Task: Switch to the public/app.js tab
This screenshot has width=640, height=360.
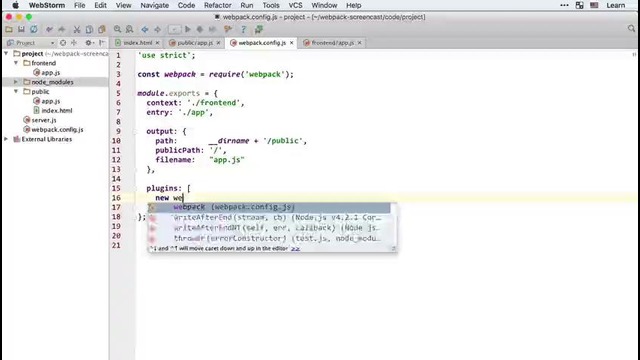Action: (x=195, y=43)
